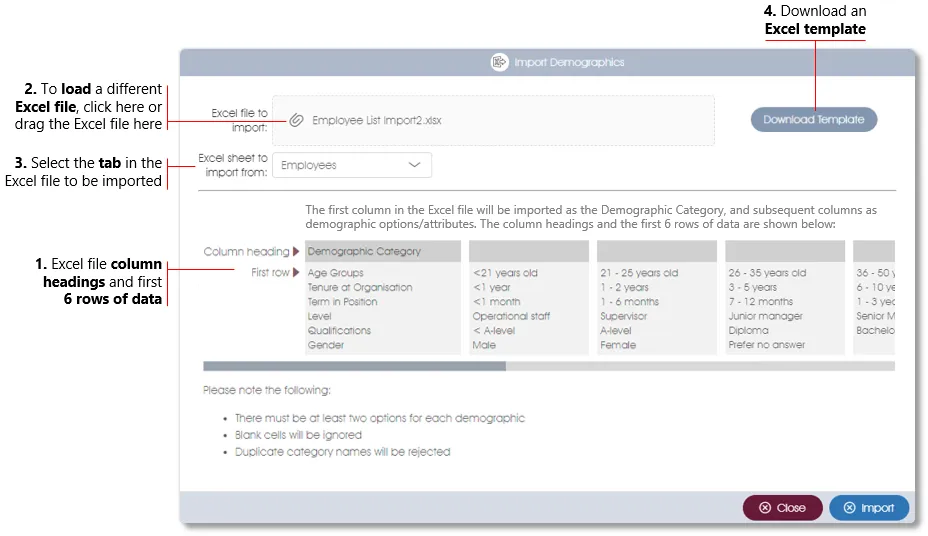Click the horizontal scrollbar thumb under the preview

tap(354, 366)
